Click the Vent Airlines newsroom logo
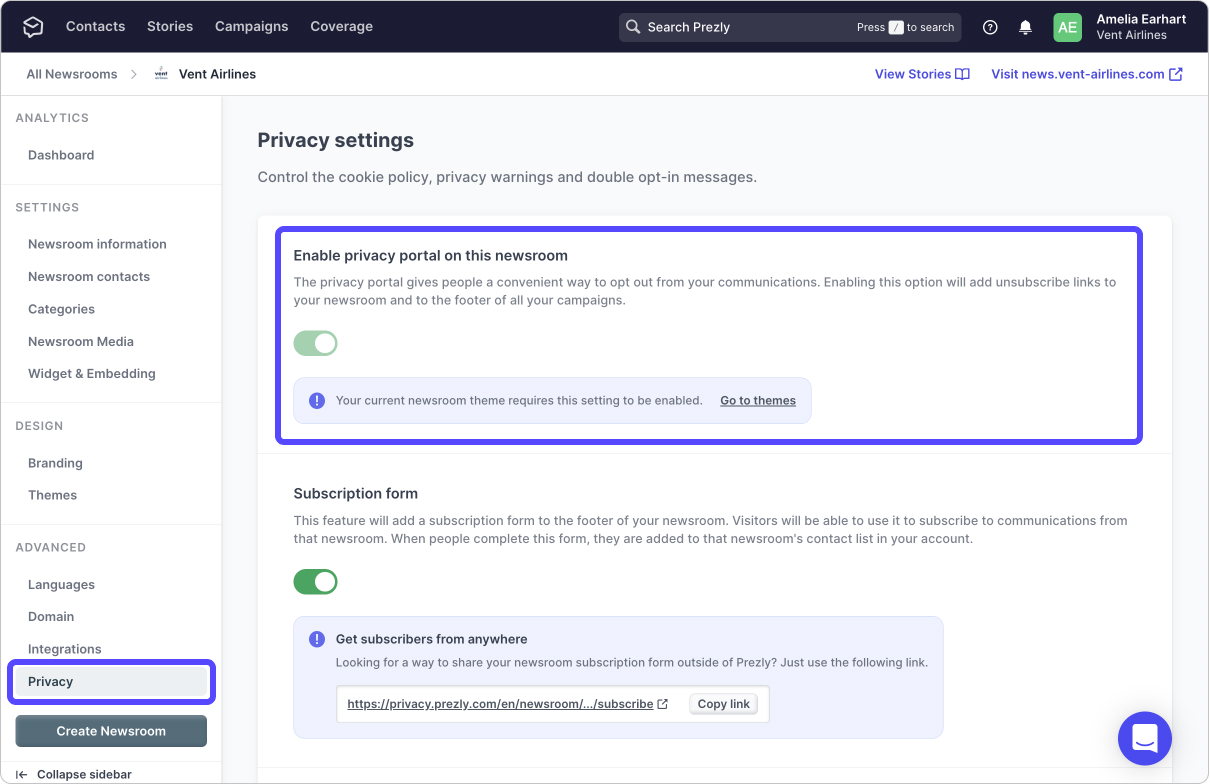Screen dimensions: 1210x784 pos(161,74)
